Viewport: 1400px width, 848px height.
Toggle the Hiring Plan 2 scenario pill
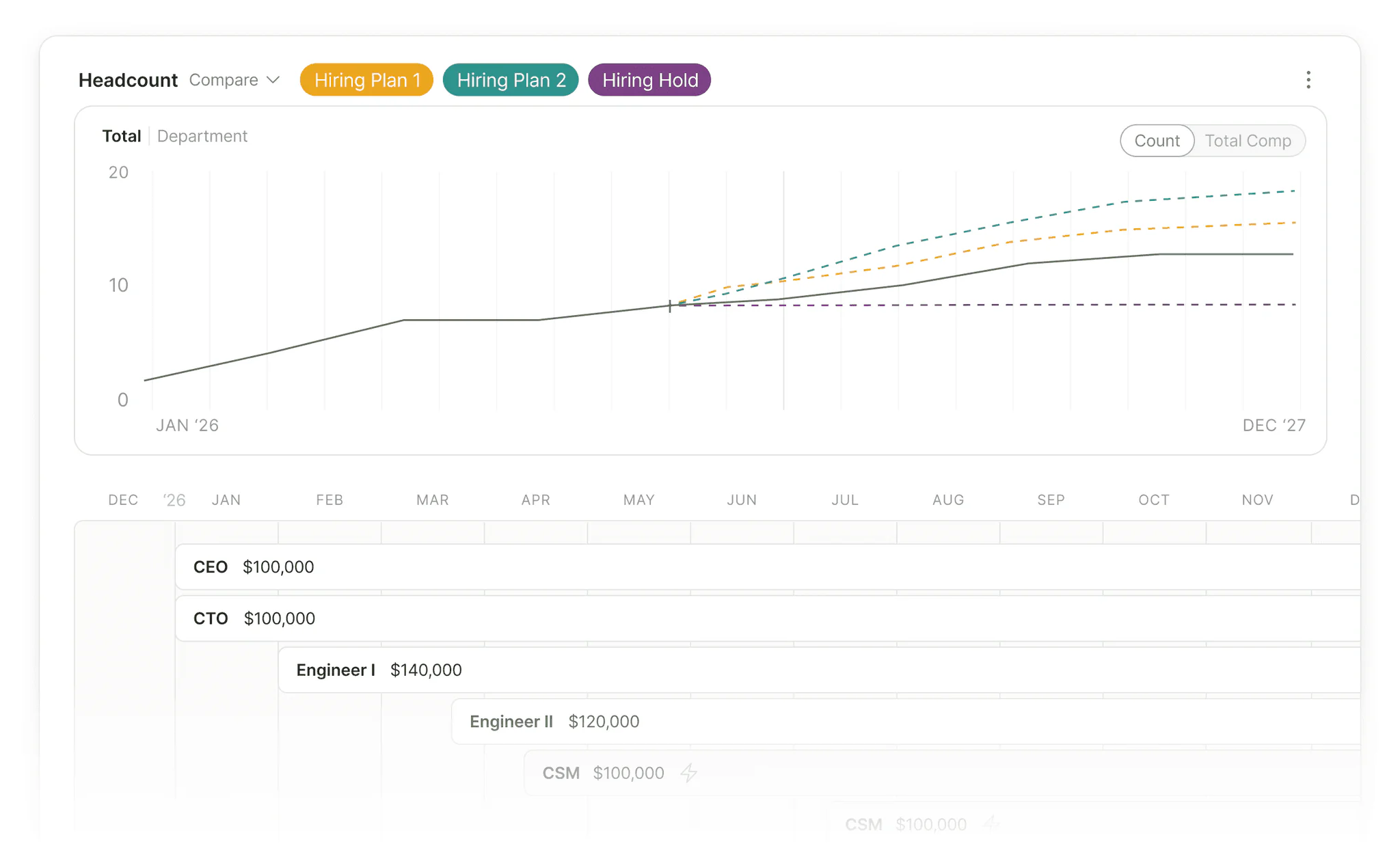coord(511,80)
